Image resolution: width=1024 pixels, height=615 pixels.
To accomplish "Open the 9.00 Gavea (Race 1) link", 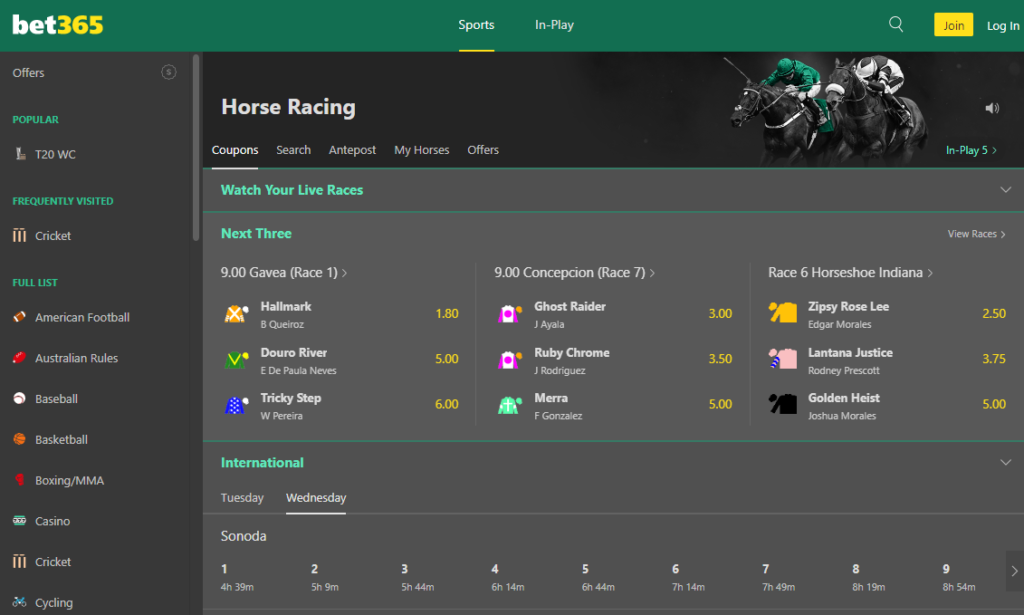I will pyautogui.click(x=284, y=272).
